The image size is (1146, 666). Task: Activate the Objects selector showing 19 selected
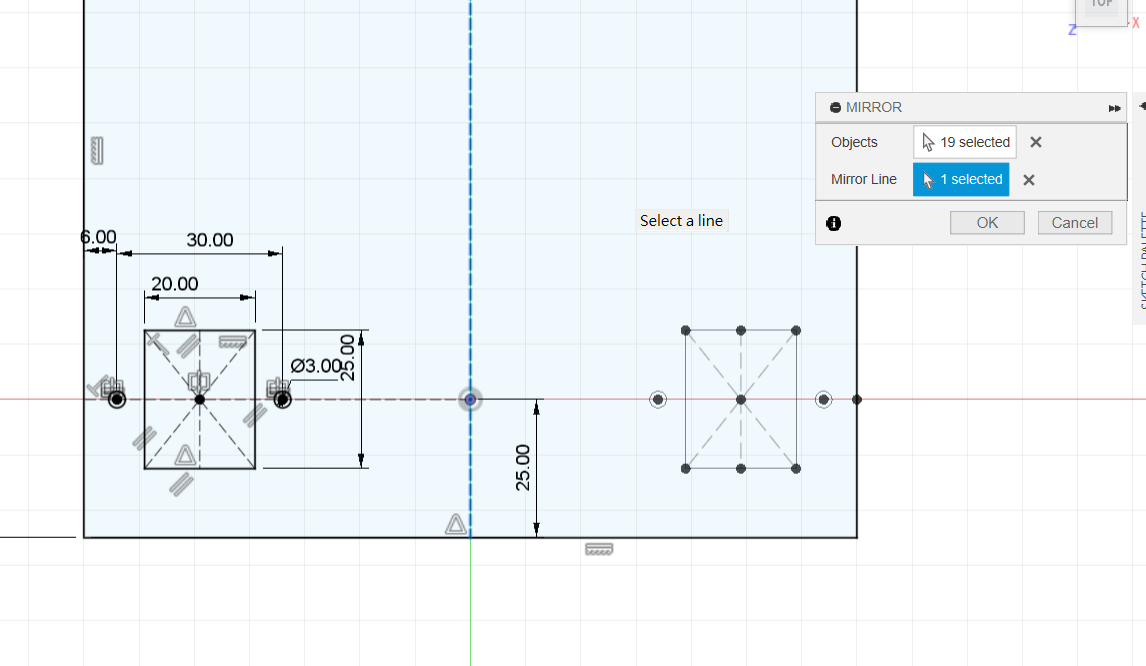tap(964, 142)
